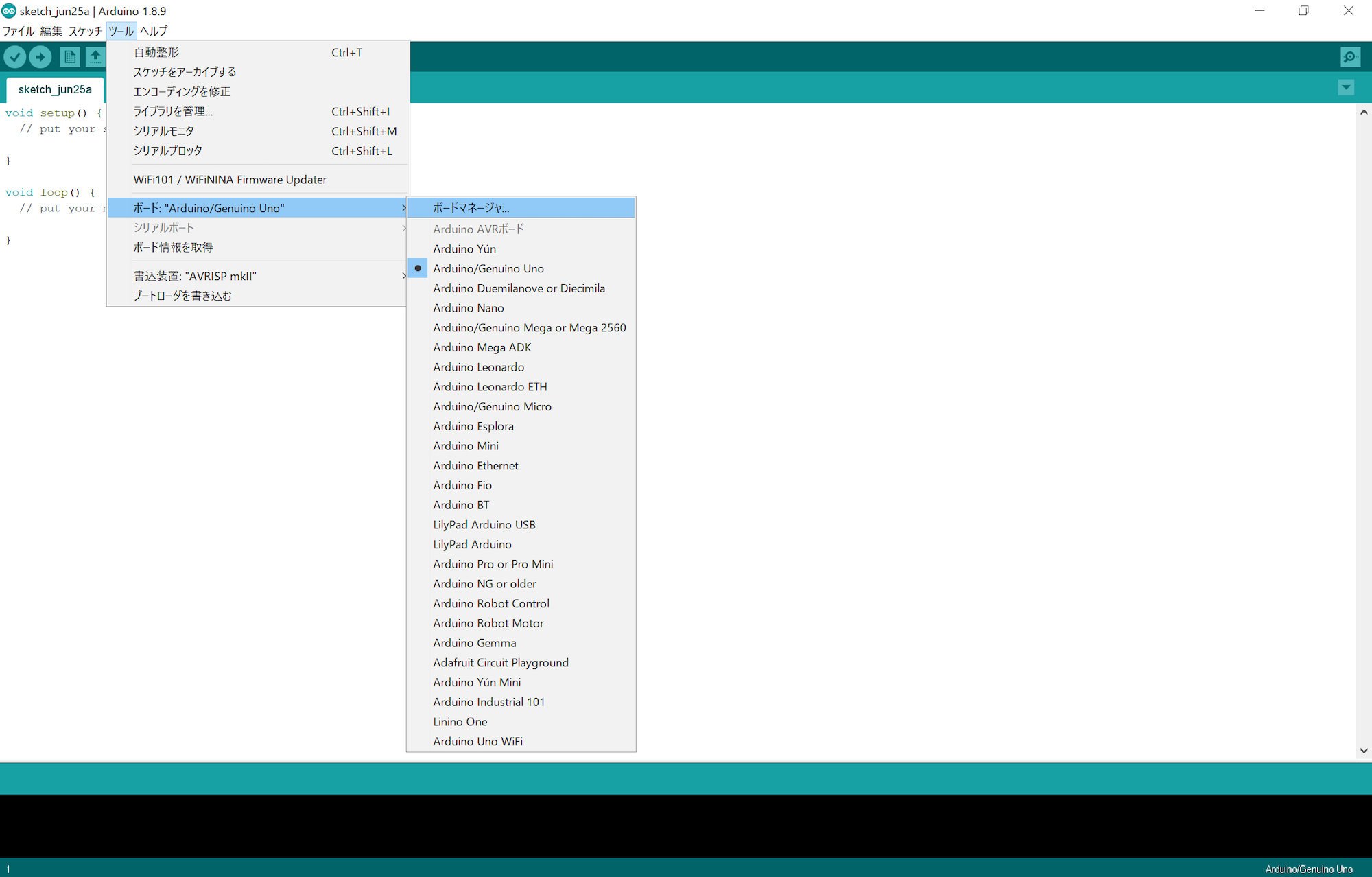Image resolution: width=1372 pixels, height=877 pixels.
Task: Choose Arduino Nano board option
Action: 468,308
